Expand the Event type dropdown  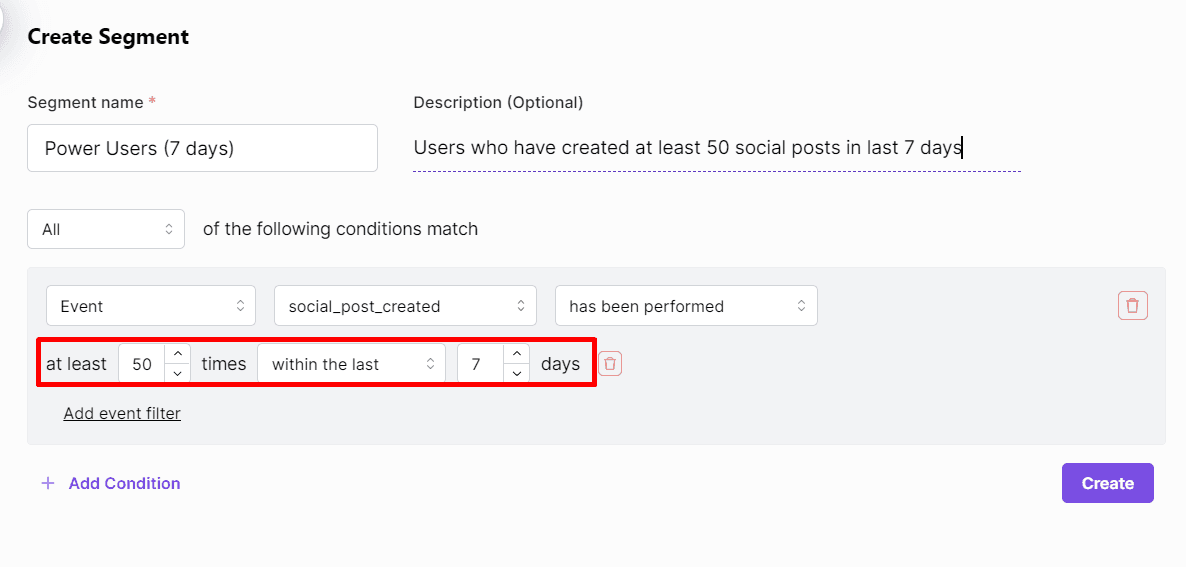(x=151, y=306)
